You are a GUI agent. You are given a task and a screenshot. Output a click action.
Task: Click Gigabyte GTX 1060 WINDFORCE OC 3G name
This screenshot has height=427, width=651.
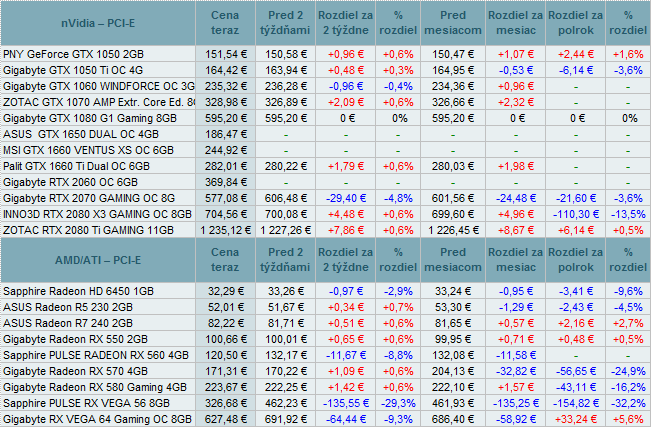(99, 86)
